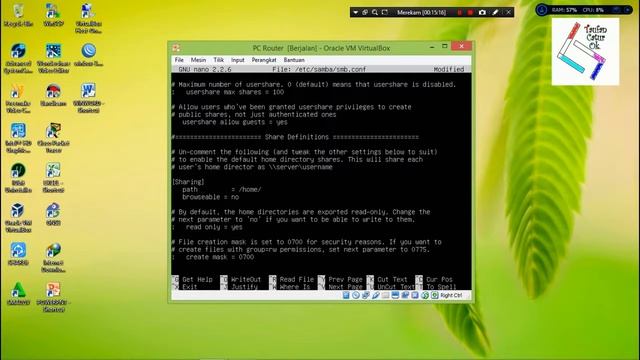Click the PC Router VirtualBox title bar
This screenshot has height=360, width=640.
(x=321, y=48)
